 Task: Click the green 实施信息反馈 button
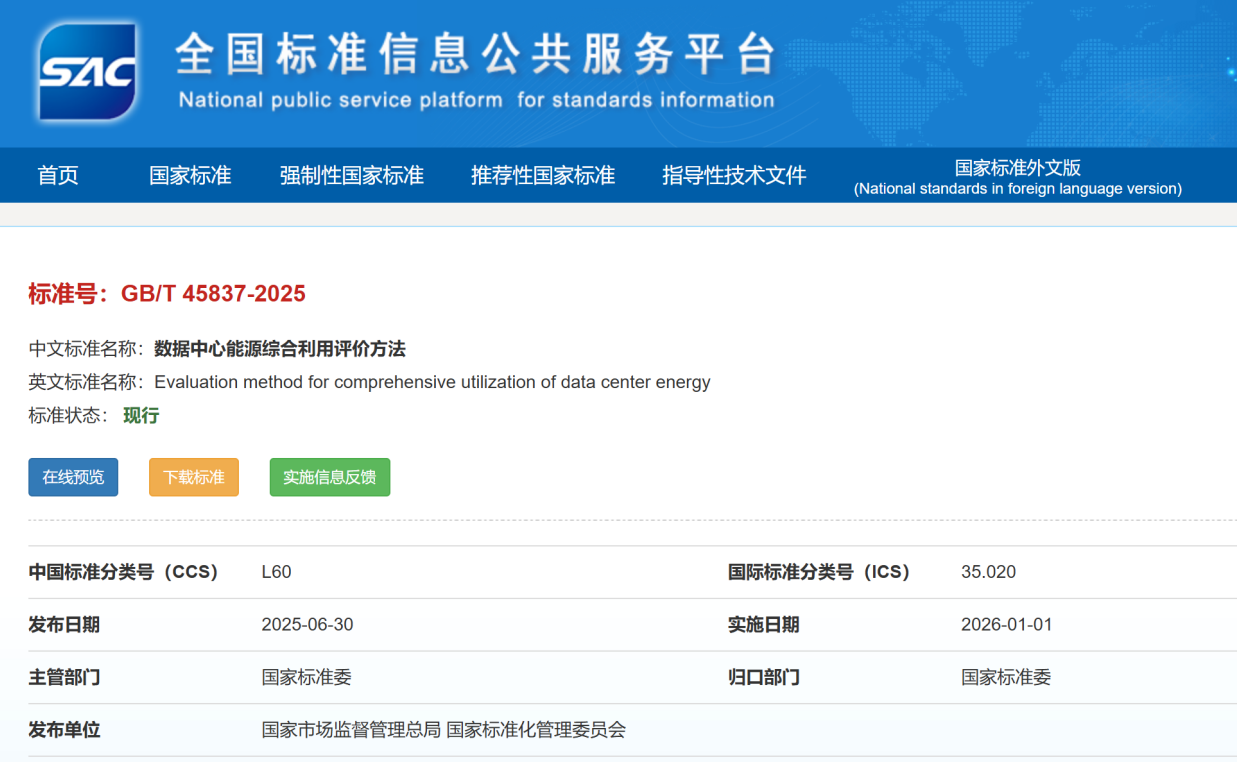330,477
